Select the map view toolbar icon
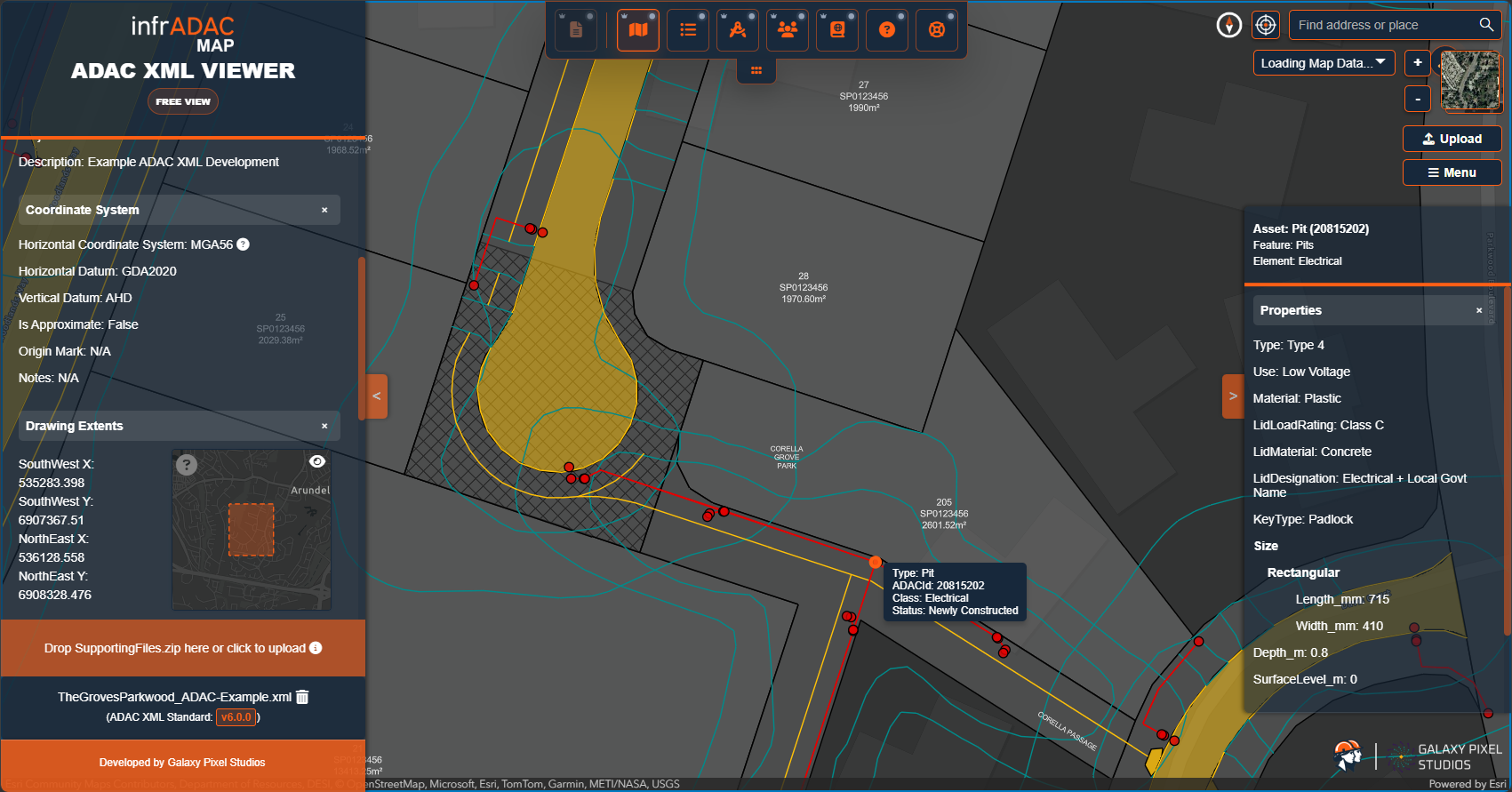 click(638, 29)
